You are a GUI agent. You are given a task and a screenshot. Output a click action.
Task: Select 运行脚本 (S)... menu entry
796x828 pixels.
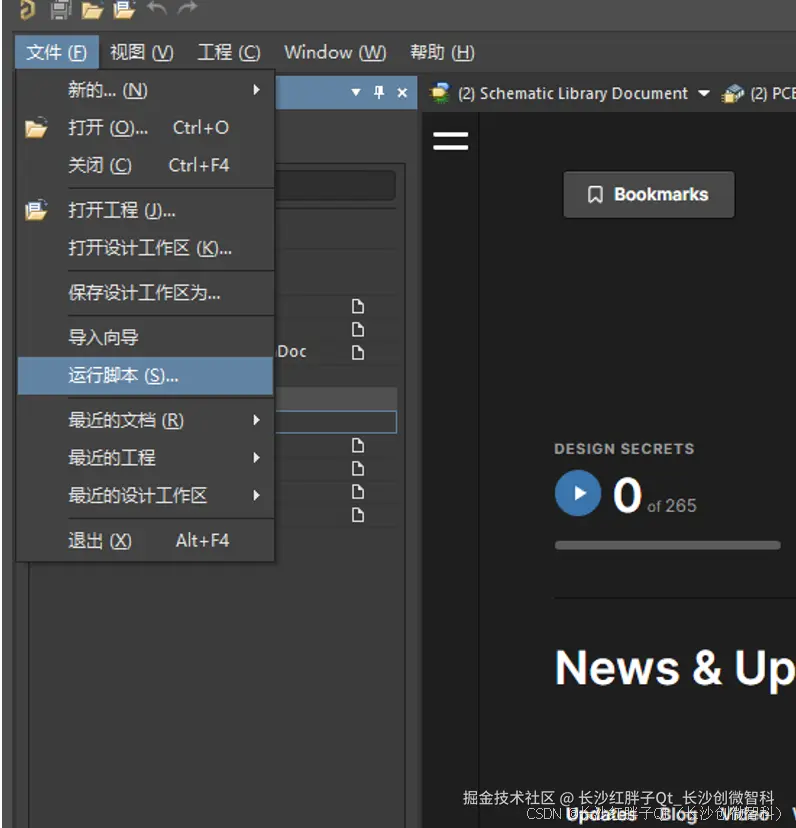click(x=145, y=375)
